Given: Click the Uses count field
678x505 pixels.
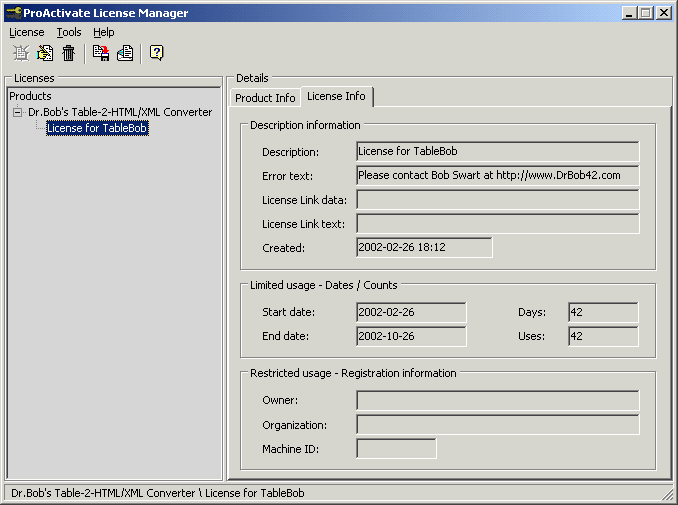Looking at the screenshot, I should 603,336.
